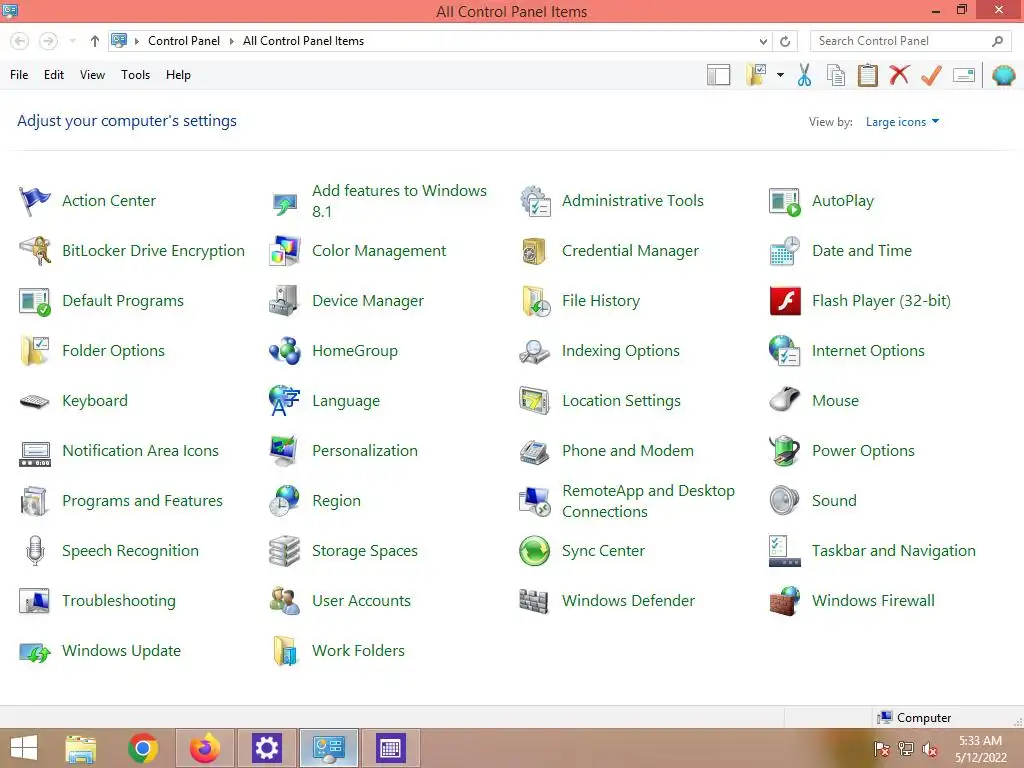
Task: Open the Power Options battery icon
Action: pos(785,451)
